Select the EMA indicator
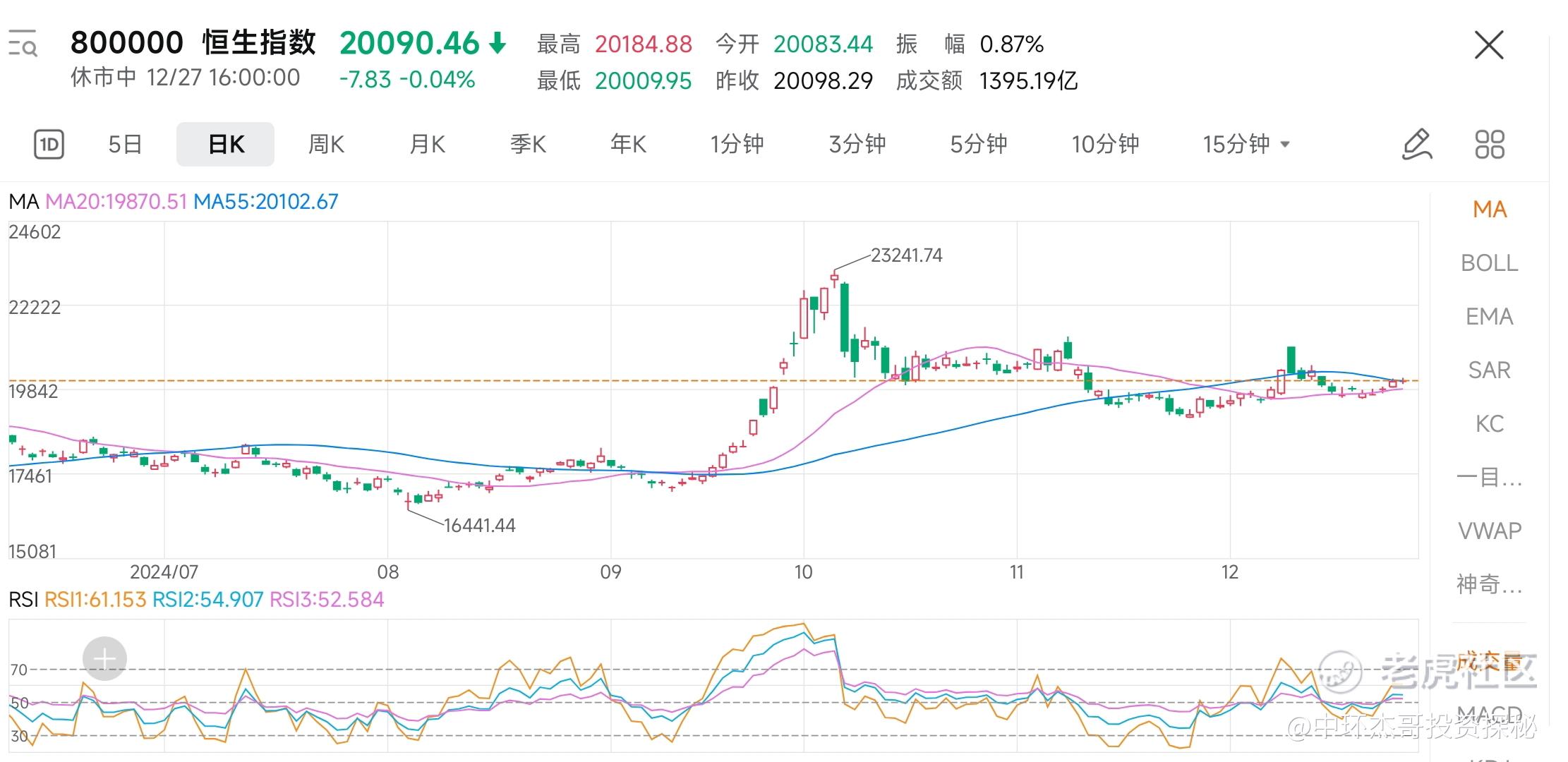The height and width of the screenshot is (762, 1568). coord(1489,316)
